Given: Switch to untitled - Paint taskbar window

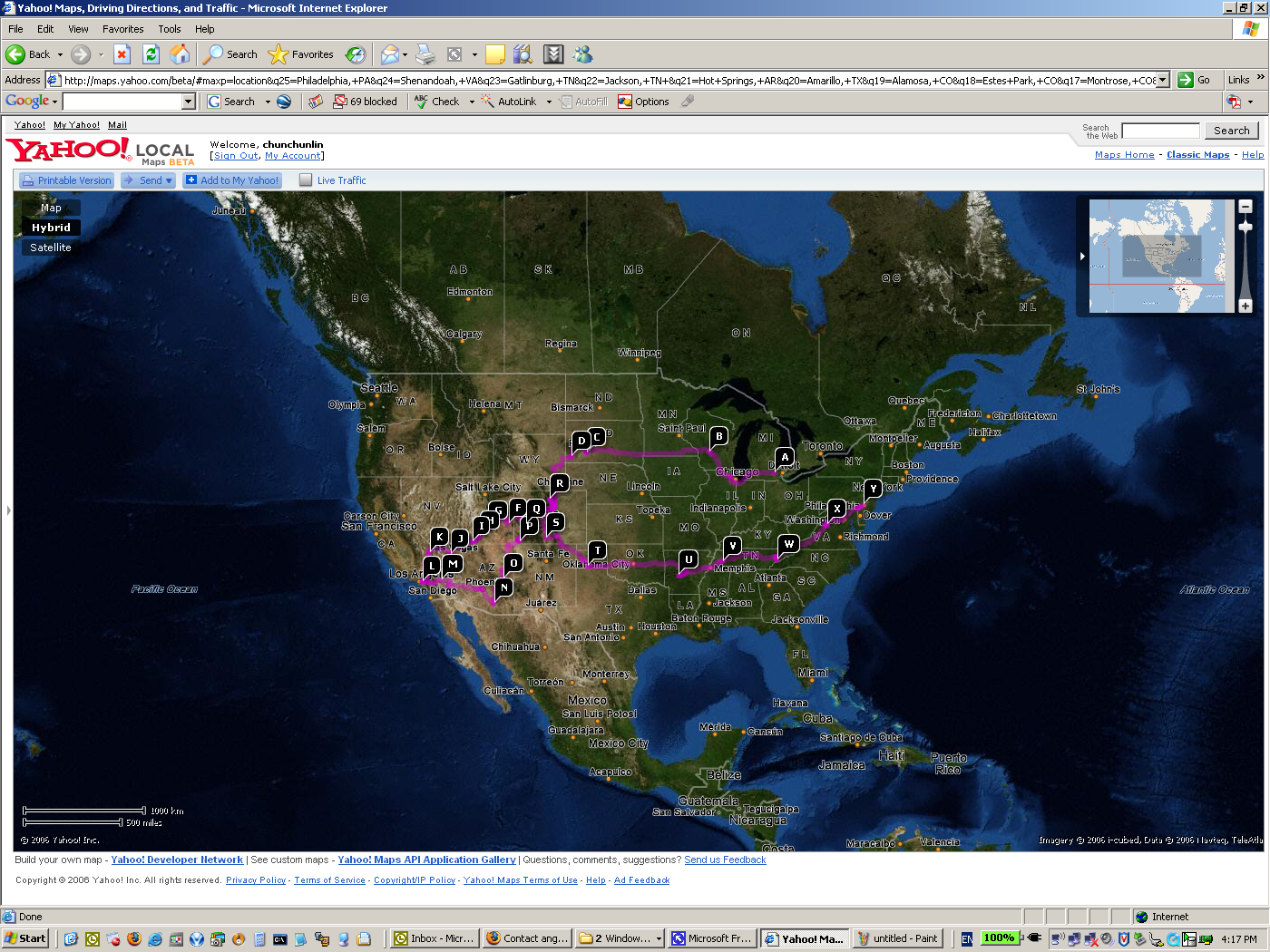Looking at the screenshot, I should (896, 938).
